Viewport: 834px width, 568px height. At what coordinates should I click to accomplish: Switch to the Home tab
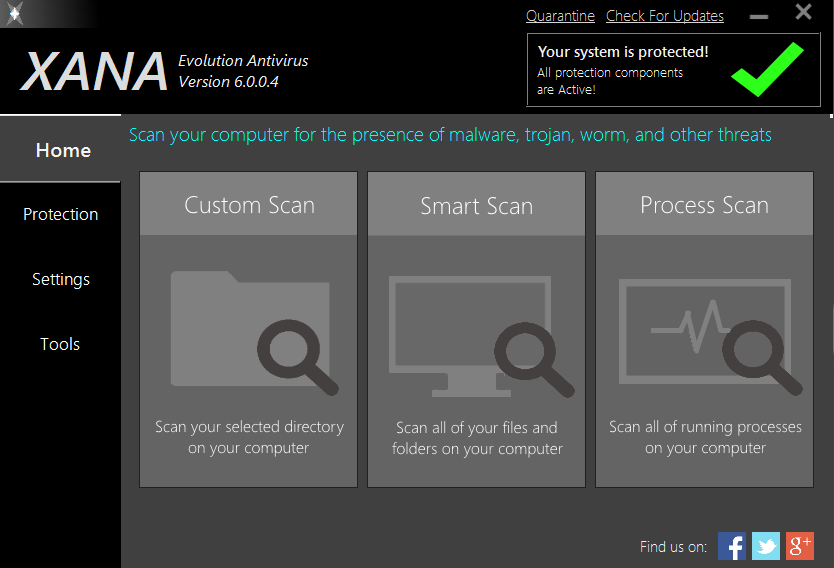[x=62, y=150]
